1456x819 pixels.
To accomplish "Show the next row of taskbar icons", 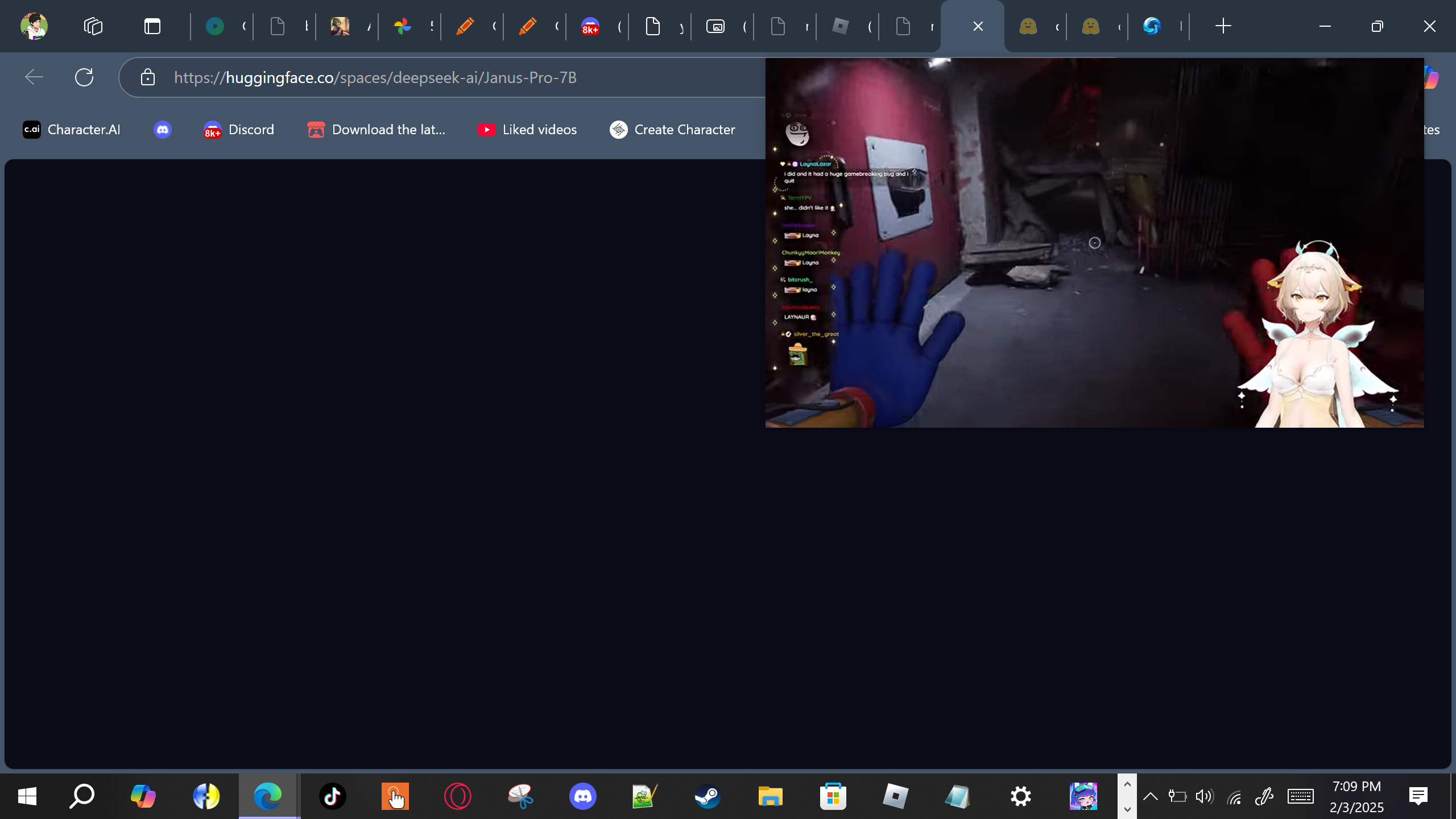I will [x=1127, y=809].
